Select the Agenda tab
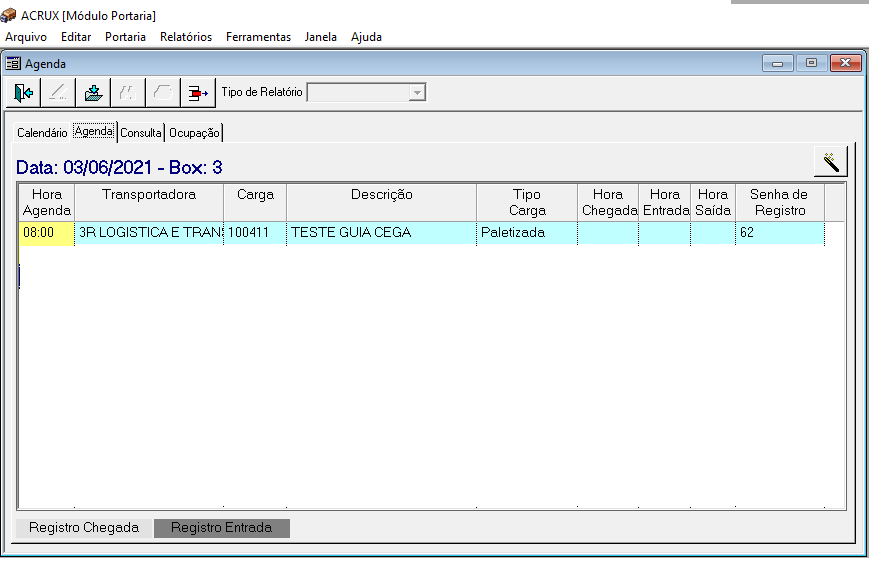The image size is (869, 562). 94,131
